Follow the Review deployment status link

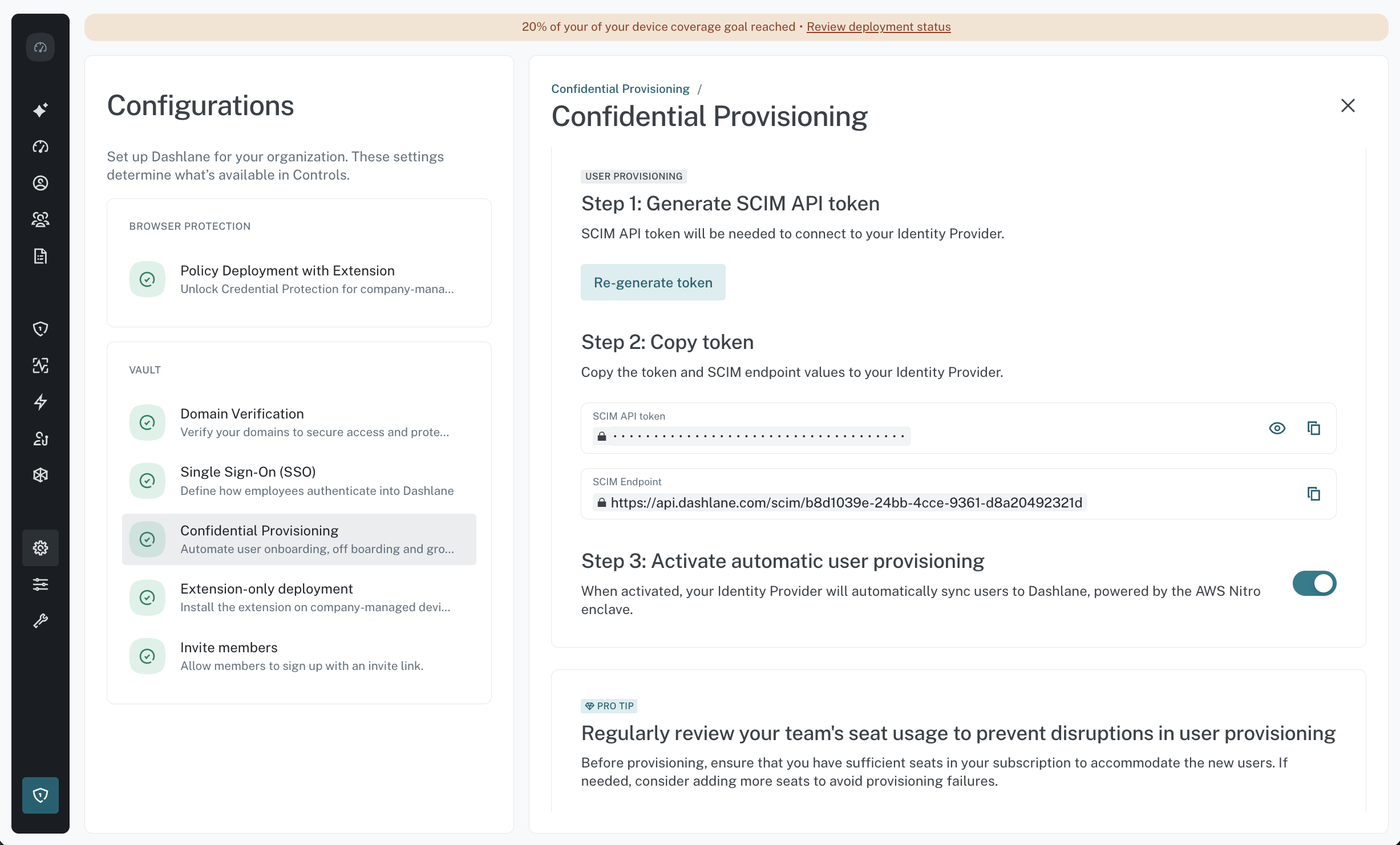879,27
